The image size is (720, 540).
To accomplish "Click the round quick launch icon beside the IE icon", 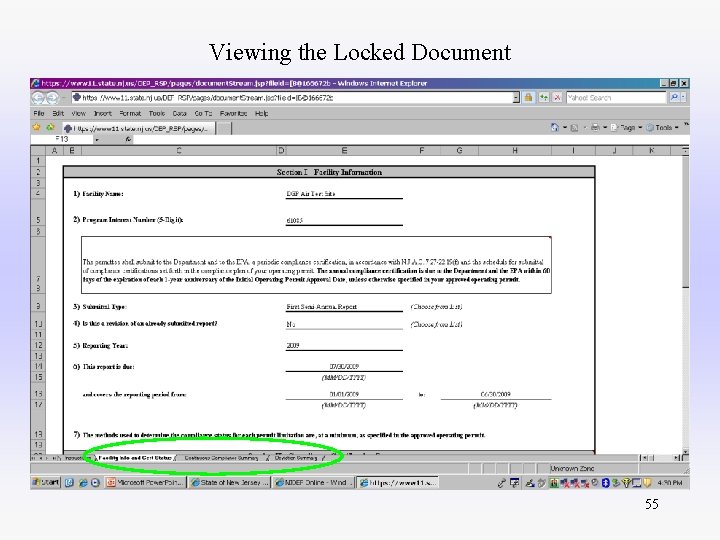I will tap(95, 483).
